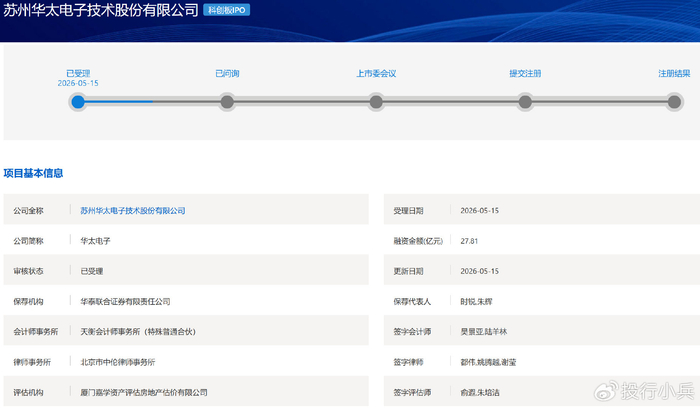Click the financing amount 27.81
This screenshot has width=700, height=408.
click(469, 241)
